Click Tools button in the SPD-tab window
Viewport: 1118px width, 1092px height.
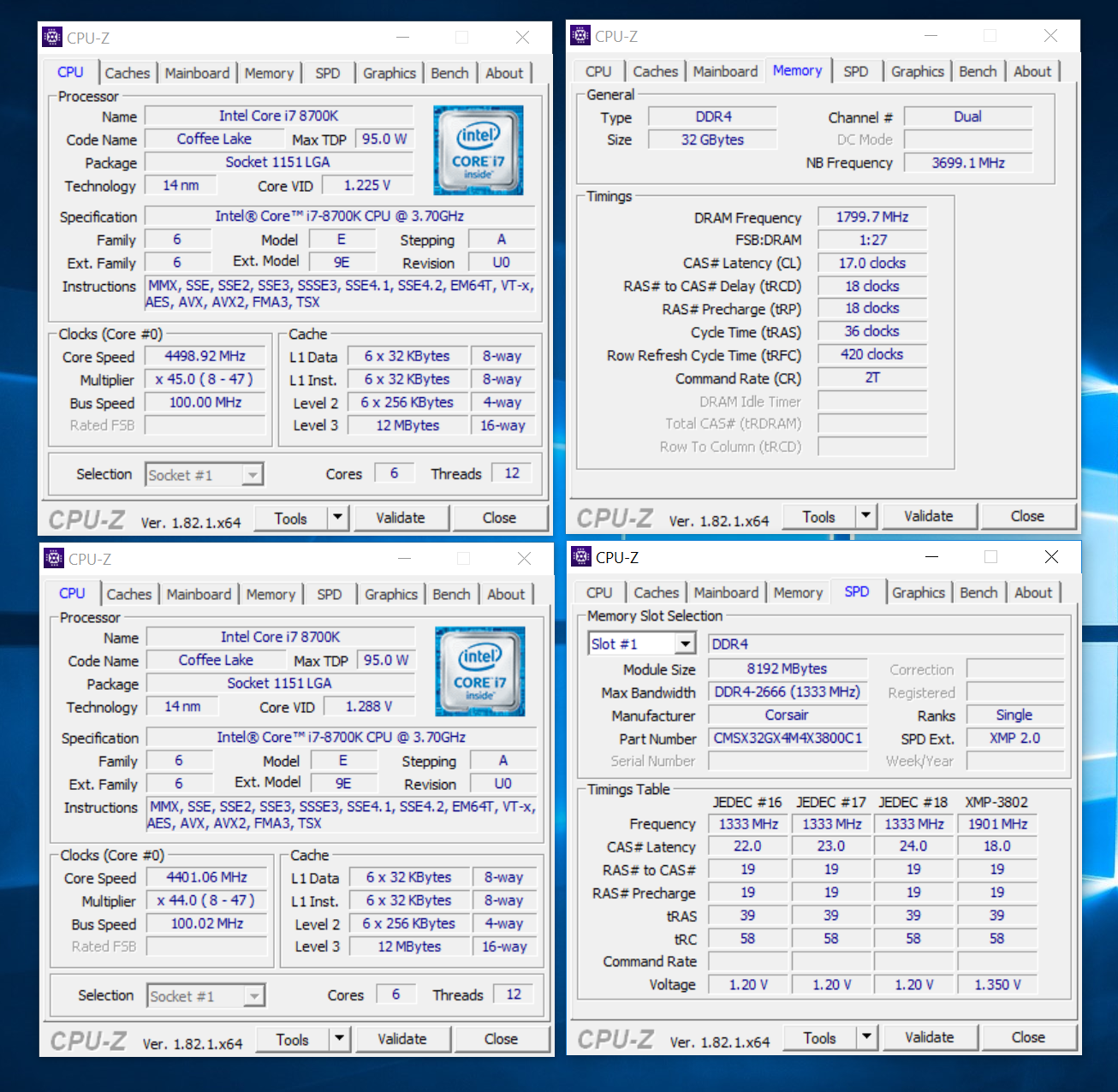[820, 1036]
